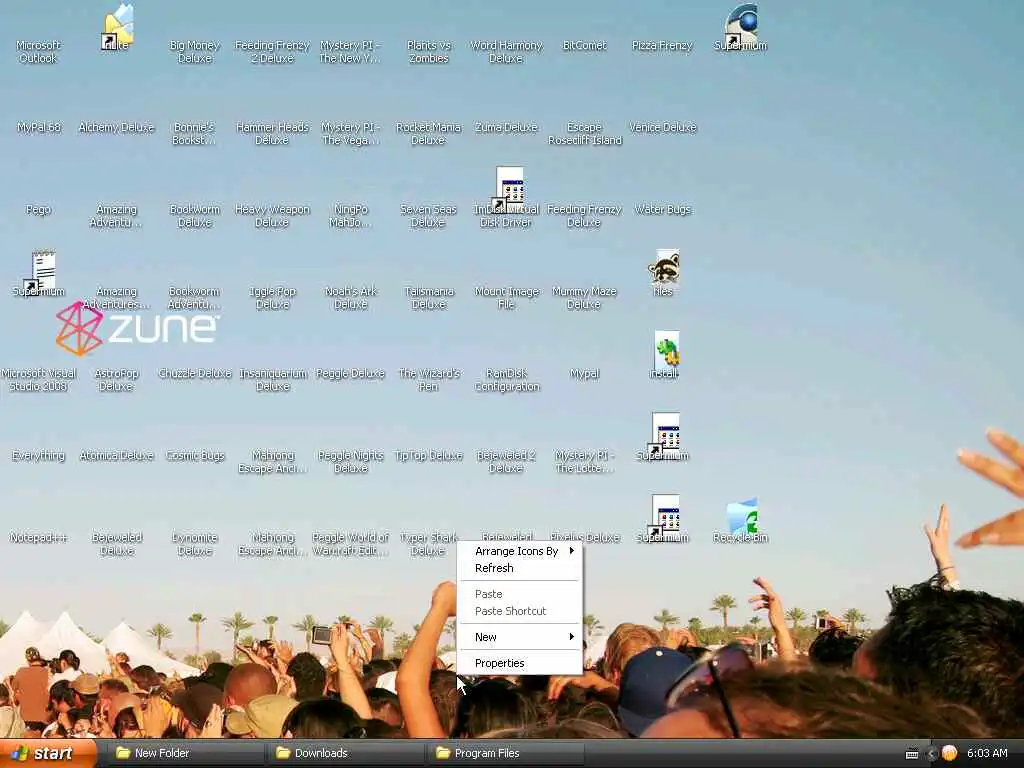Select Supermium shortcut with notepad page icon

coord(39,273)
